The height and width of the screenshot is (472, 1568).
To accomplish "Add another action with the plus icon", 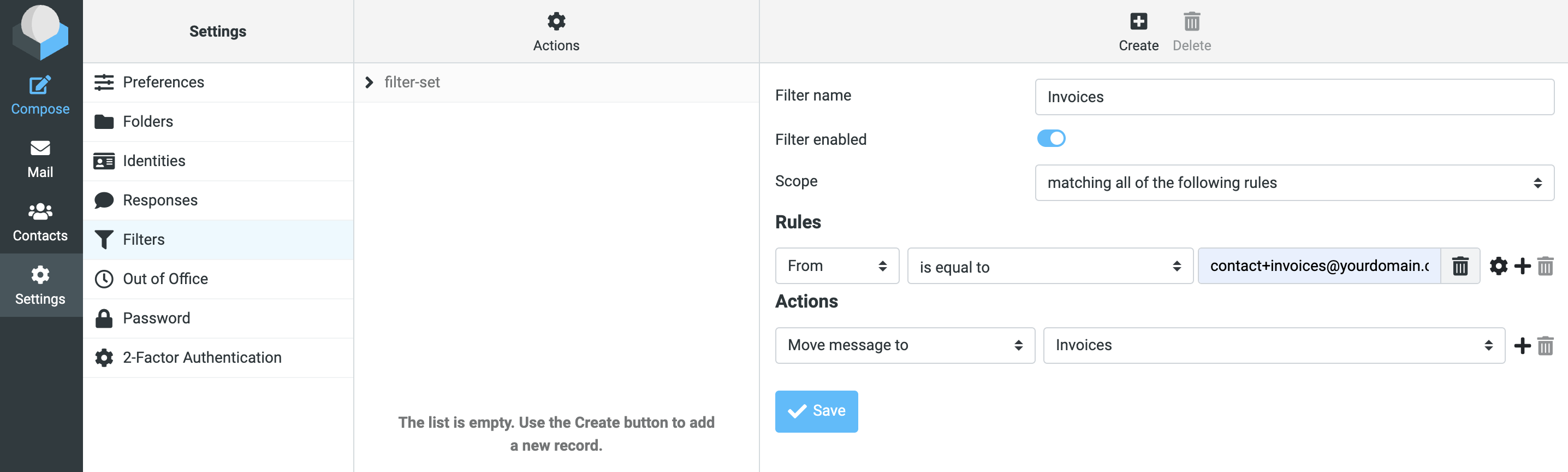I will point(1522,346).
